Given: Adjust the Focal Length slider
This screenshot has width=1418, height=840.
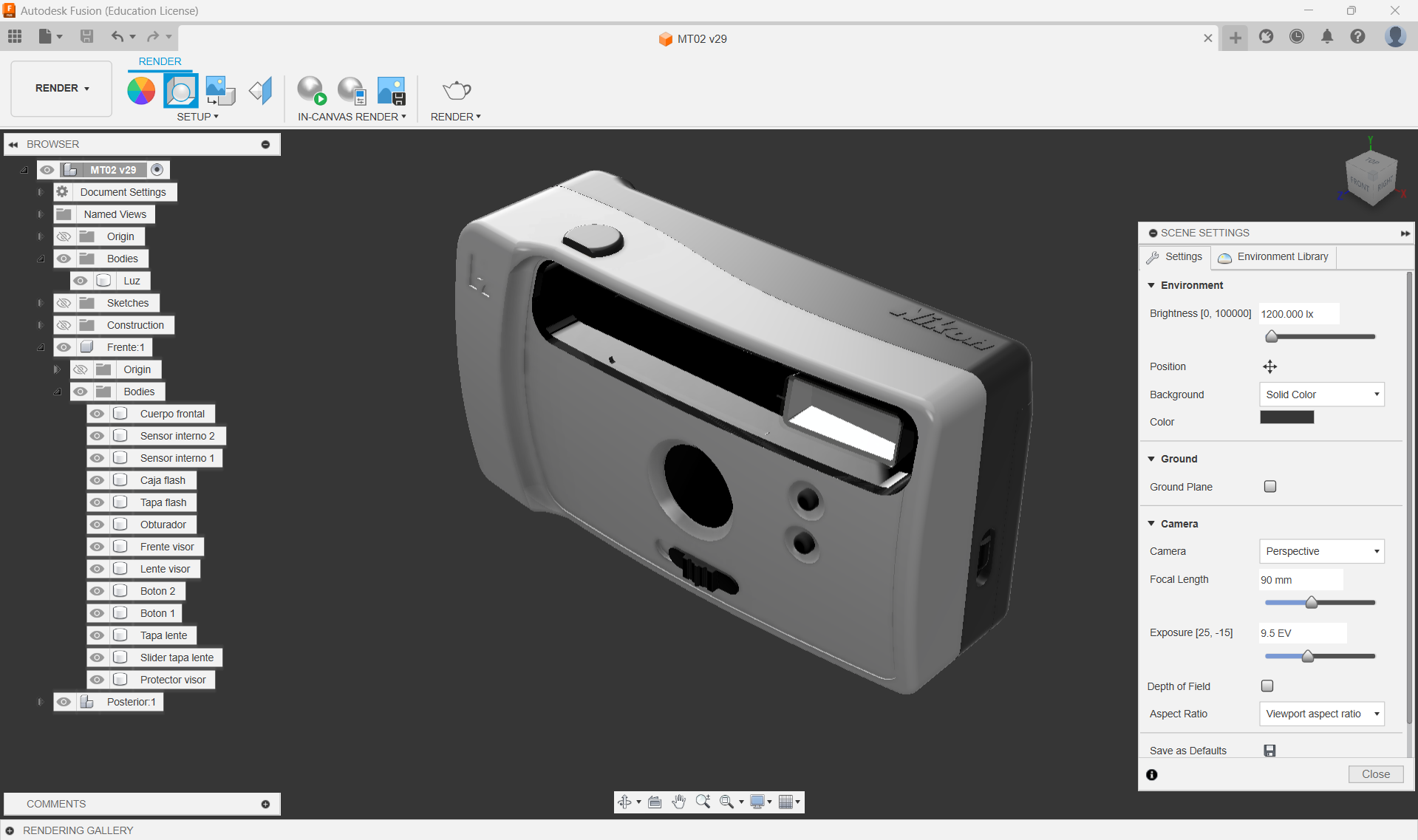Looking at the screenshot, I should coord(1312,603).
